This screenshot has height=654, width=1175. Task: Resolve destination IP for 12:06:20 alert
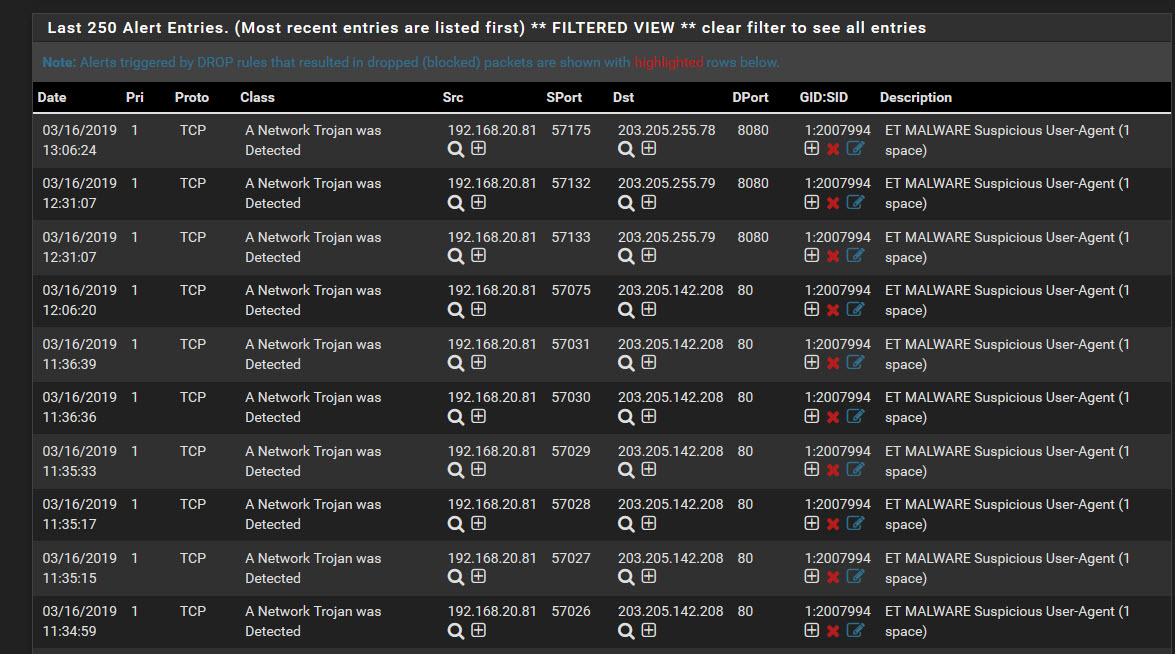click(x=626, y=309)
